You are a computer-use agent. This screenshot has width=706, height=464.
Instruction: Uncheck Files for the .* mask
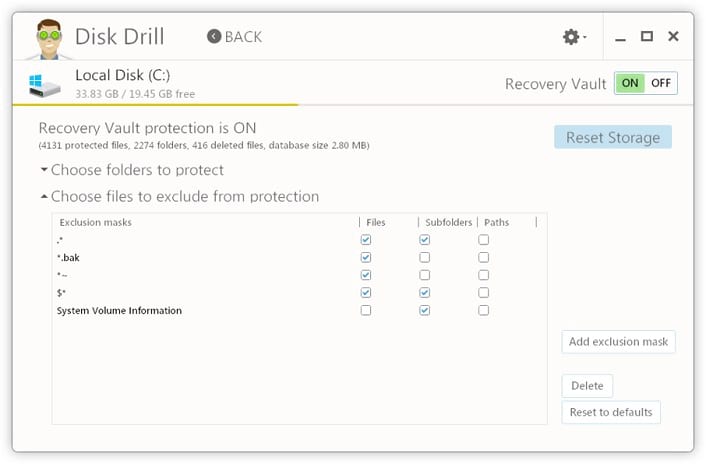(366, 240)
